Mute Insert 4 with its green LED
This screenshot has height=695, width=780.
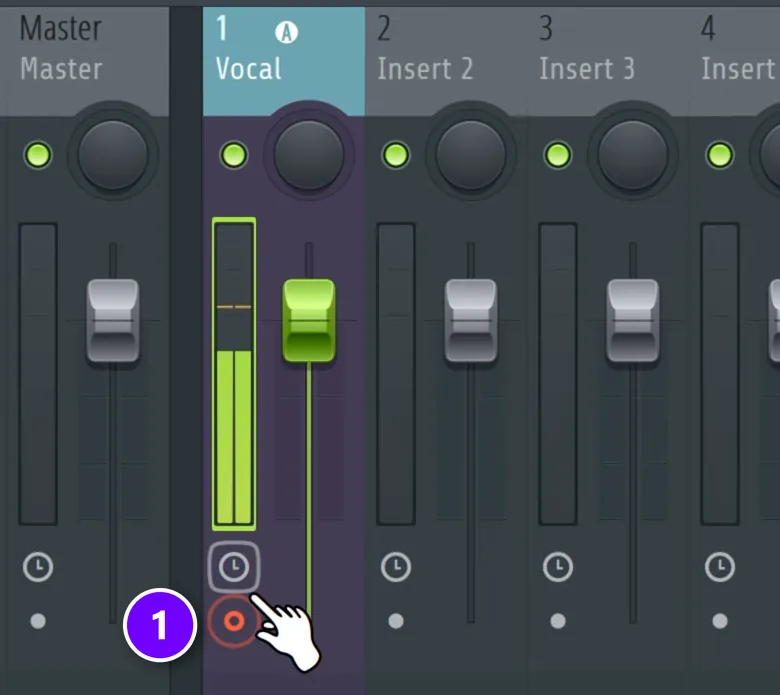click(x=720, y=155)
